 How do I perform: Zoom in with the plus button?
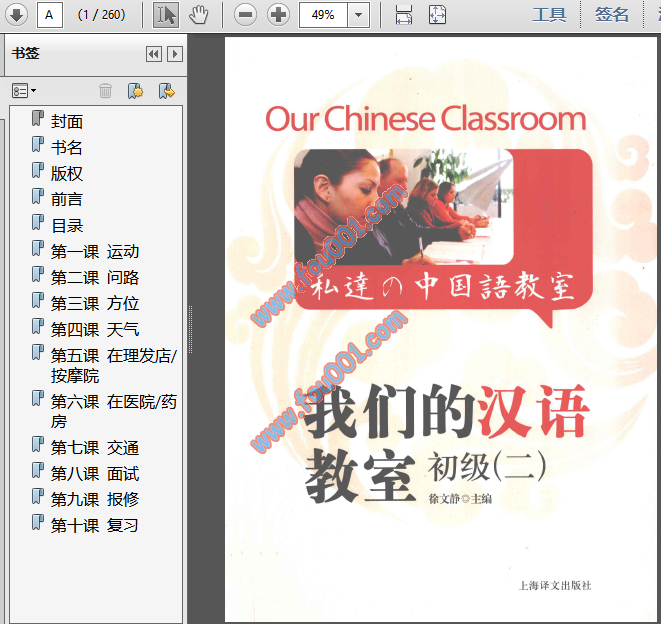[x=278, y=15]
